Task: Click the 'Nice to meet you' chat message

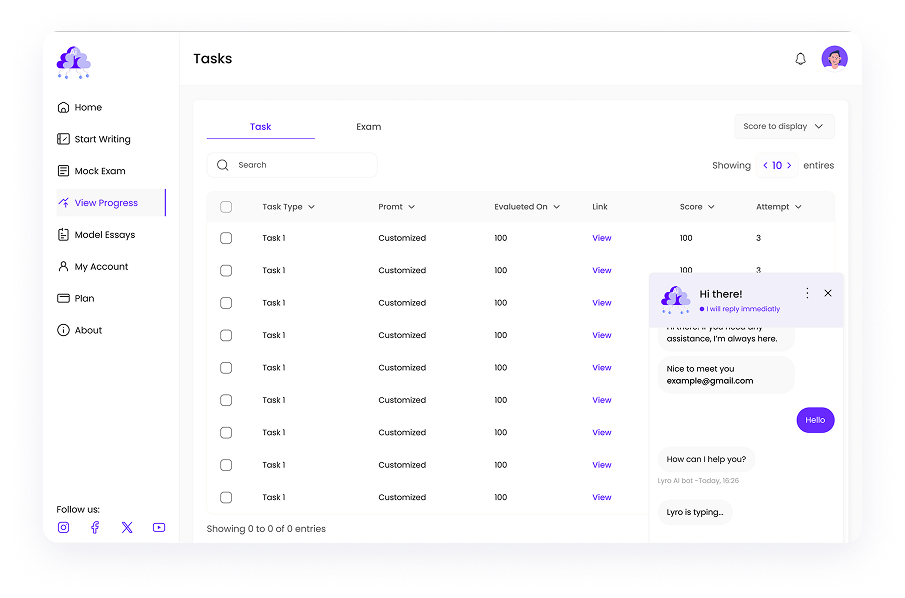Action: coord(726,375)
